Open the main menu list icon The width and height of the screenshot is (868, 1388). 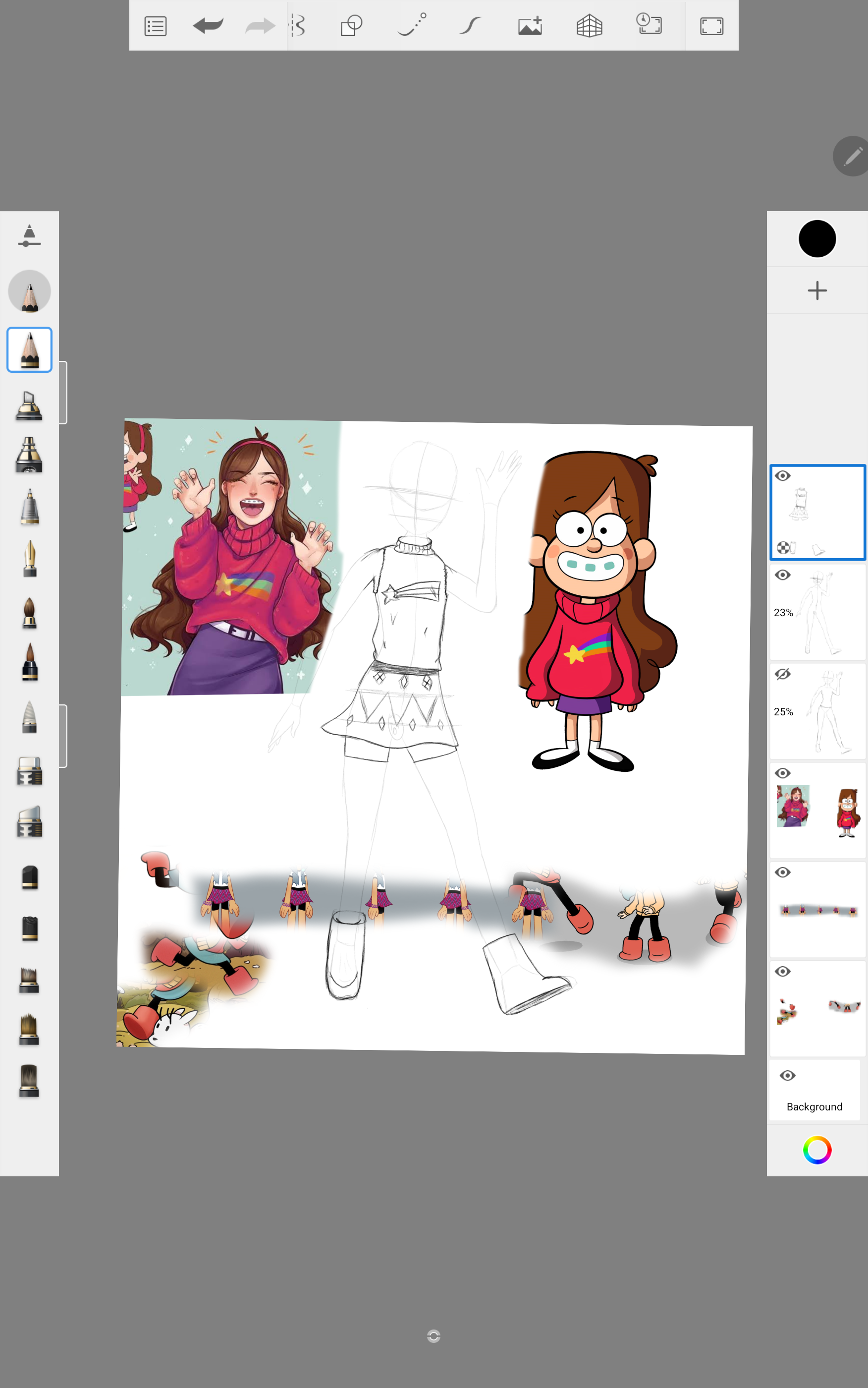pos(156,26)
